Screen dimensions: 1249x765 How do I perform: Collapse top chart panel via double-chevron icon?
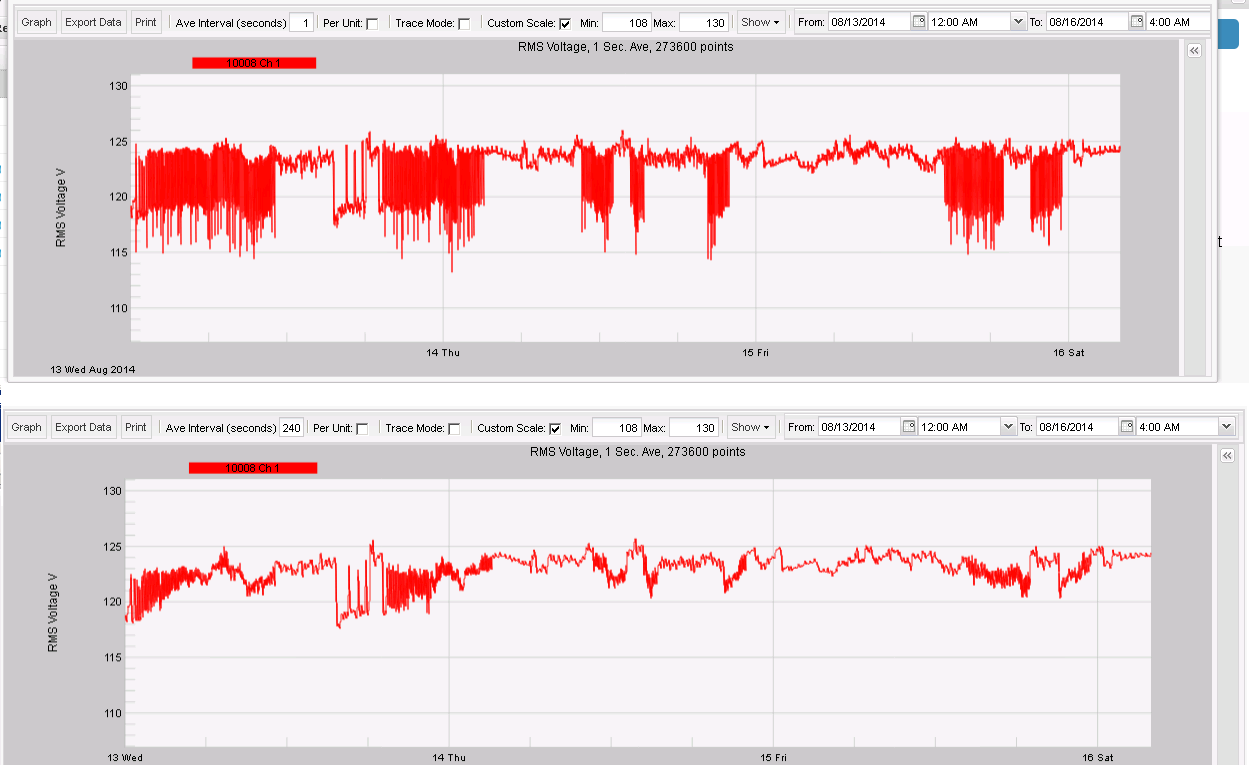pyautogui.click(x=1193, y=49)
